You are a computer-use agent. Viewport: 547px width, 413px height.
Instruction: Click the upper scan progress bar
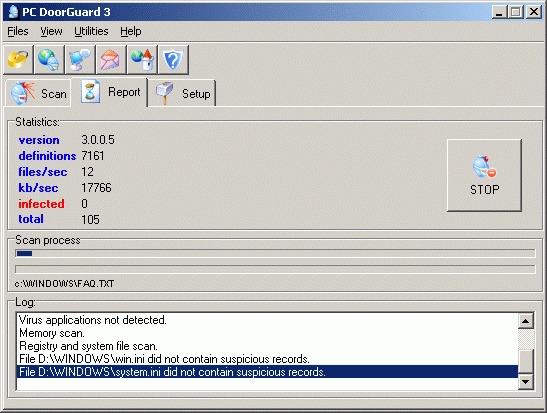tap(275, 253)
